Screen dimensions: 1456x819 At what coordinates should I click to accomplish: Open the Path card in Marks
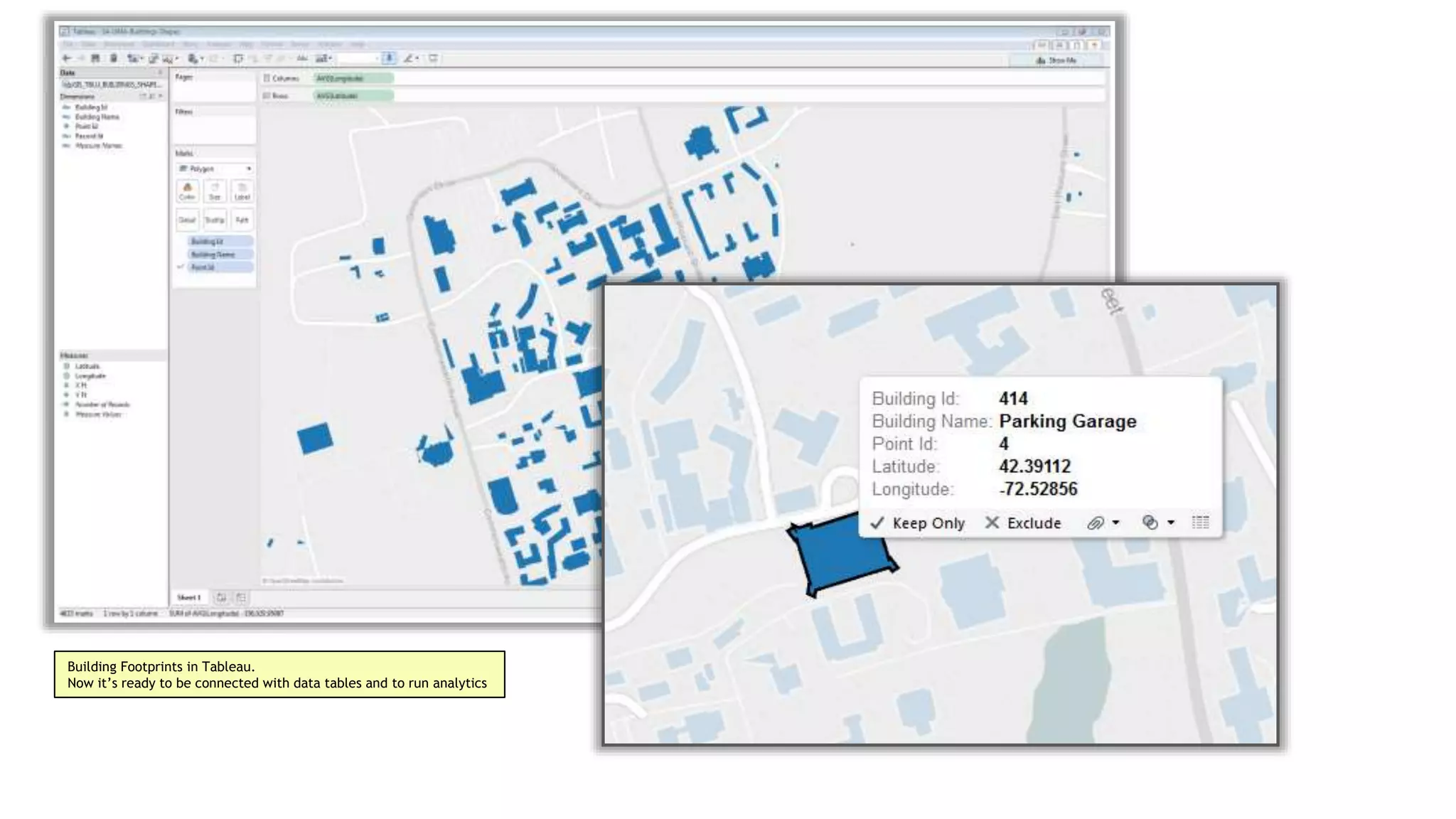point(242,220)
